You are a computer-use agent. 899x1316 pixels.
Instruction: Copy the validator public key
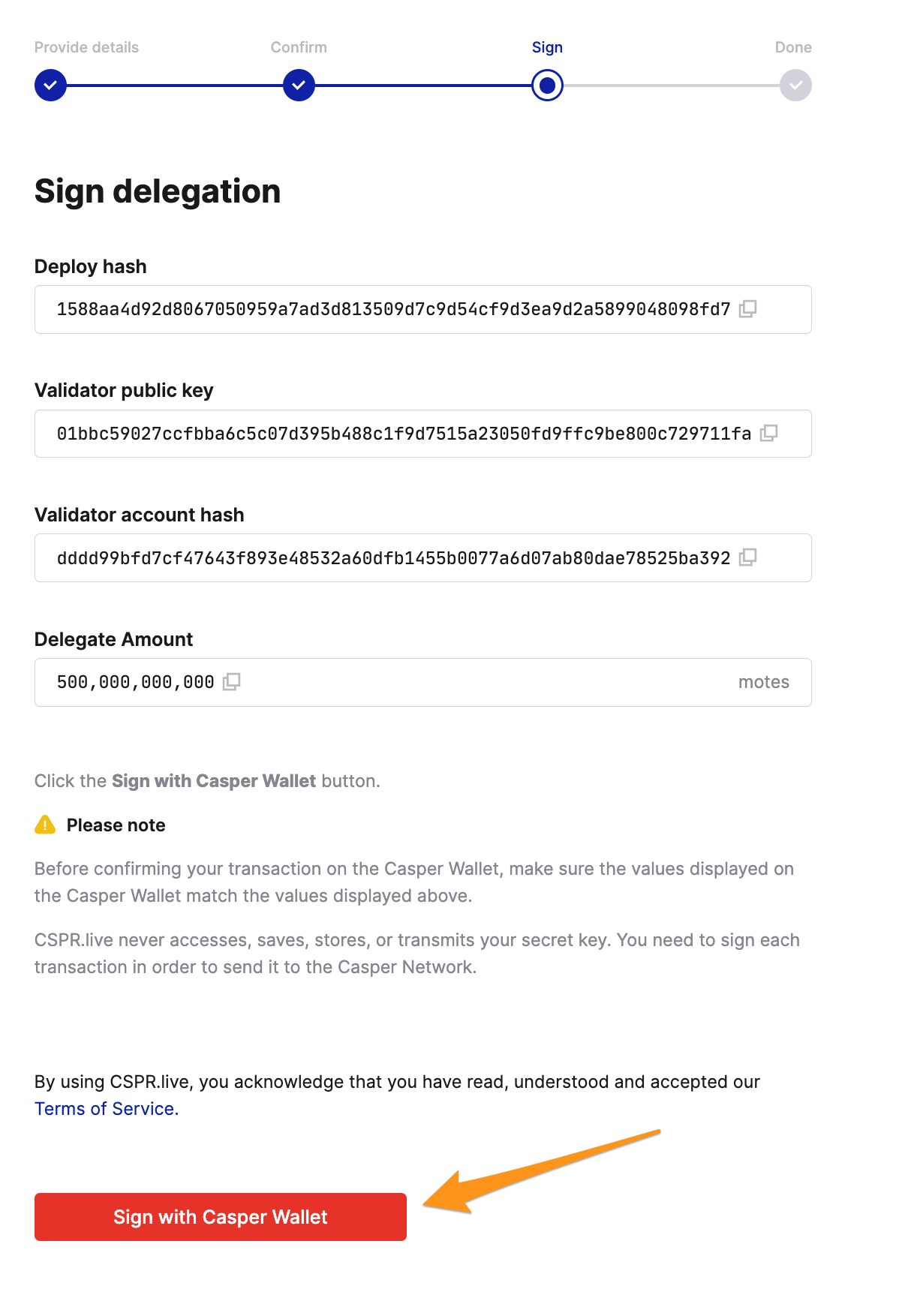[x=768, y=434]
